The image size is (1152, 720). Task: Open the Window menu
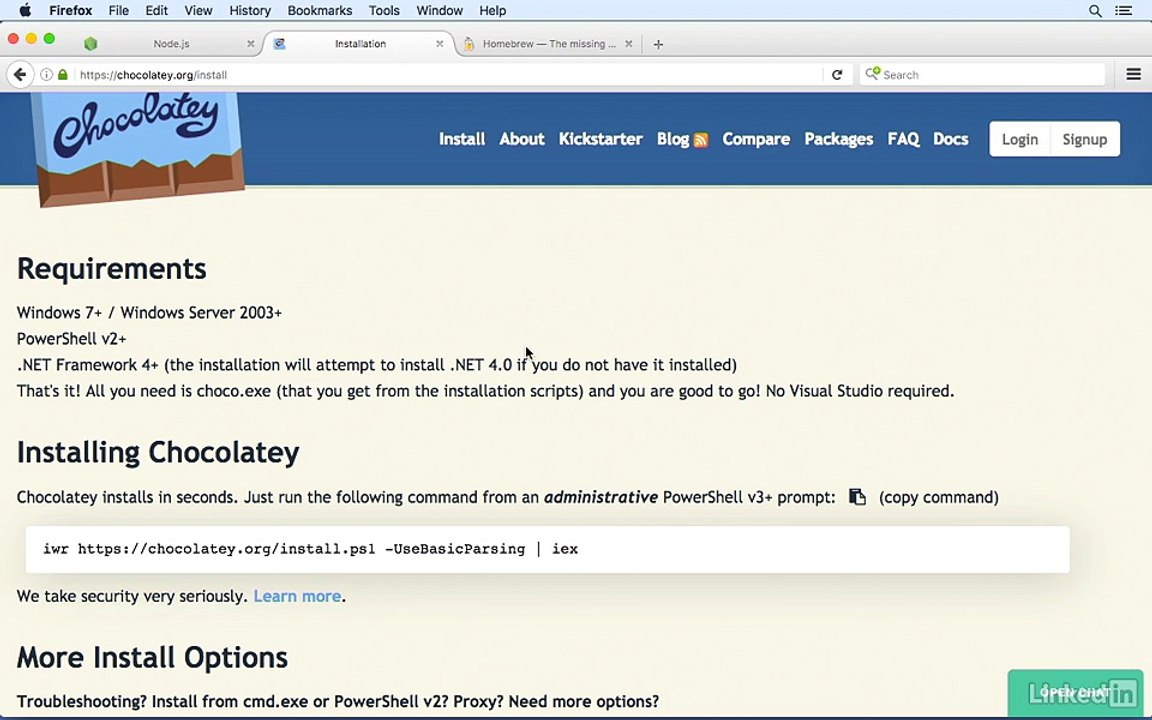pyautogui.click(x=439, y=10)
